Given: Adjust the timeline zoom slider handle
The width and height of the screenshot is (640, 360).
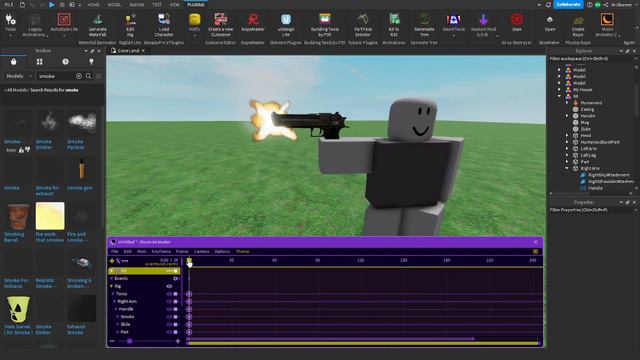Looking at the screenshot, I should point(129,341).
